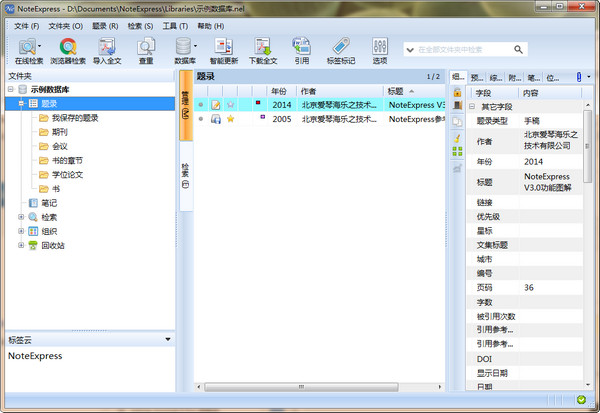Screen dimensions: 600x413
Task: Toggle gold star on the 2005 record
Action: [x=230, y=119]
